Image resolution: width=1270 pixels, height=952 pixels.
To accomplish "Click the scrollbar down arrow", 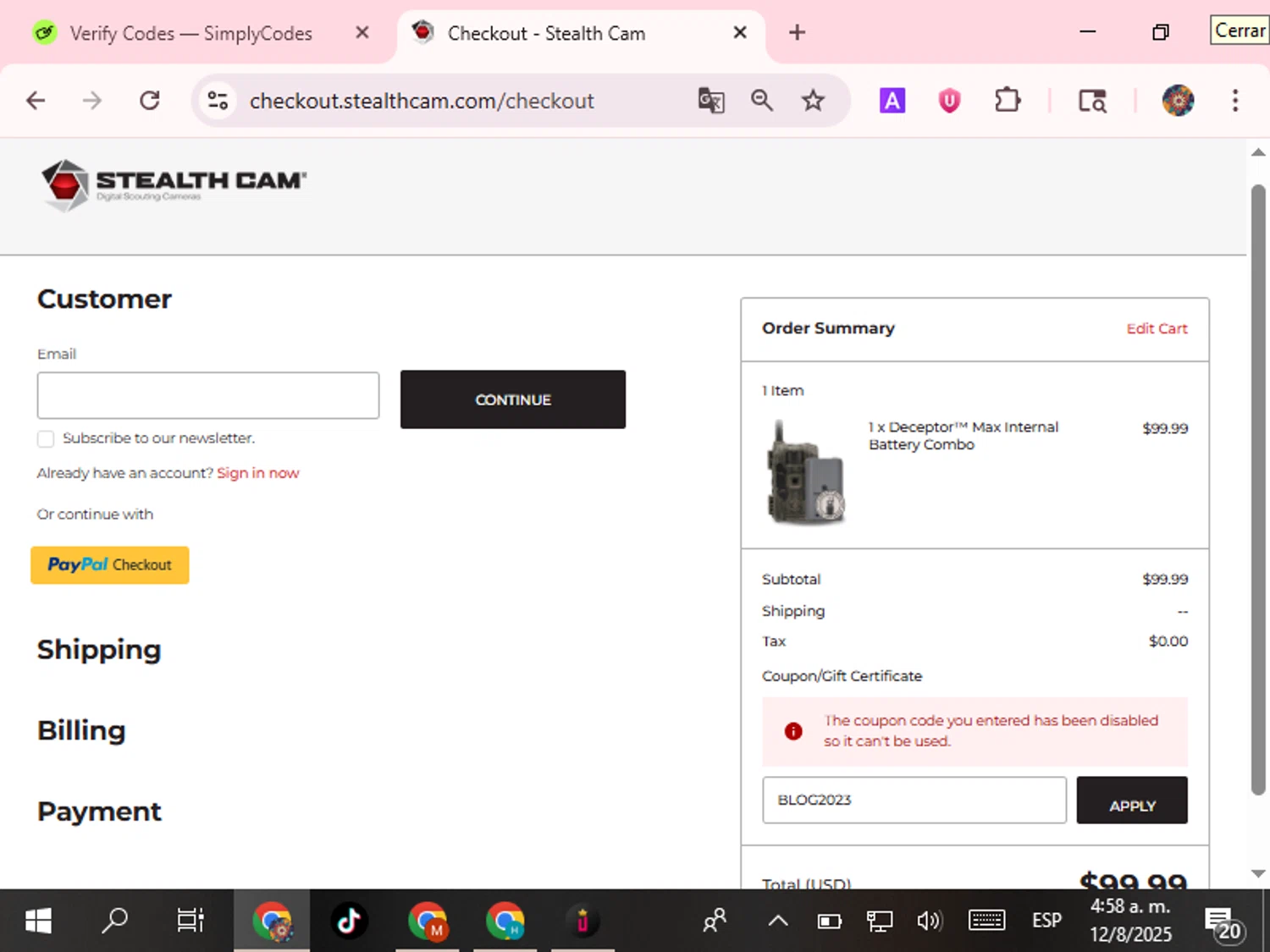I will (1258, 873).
